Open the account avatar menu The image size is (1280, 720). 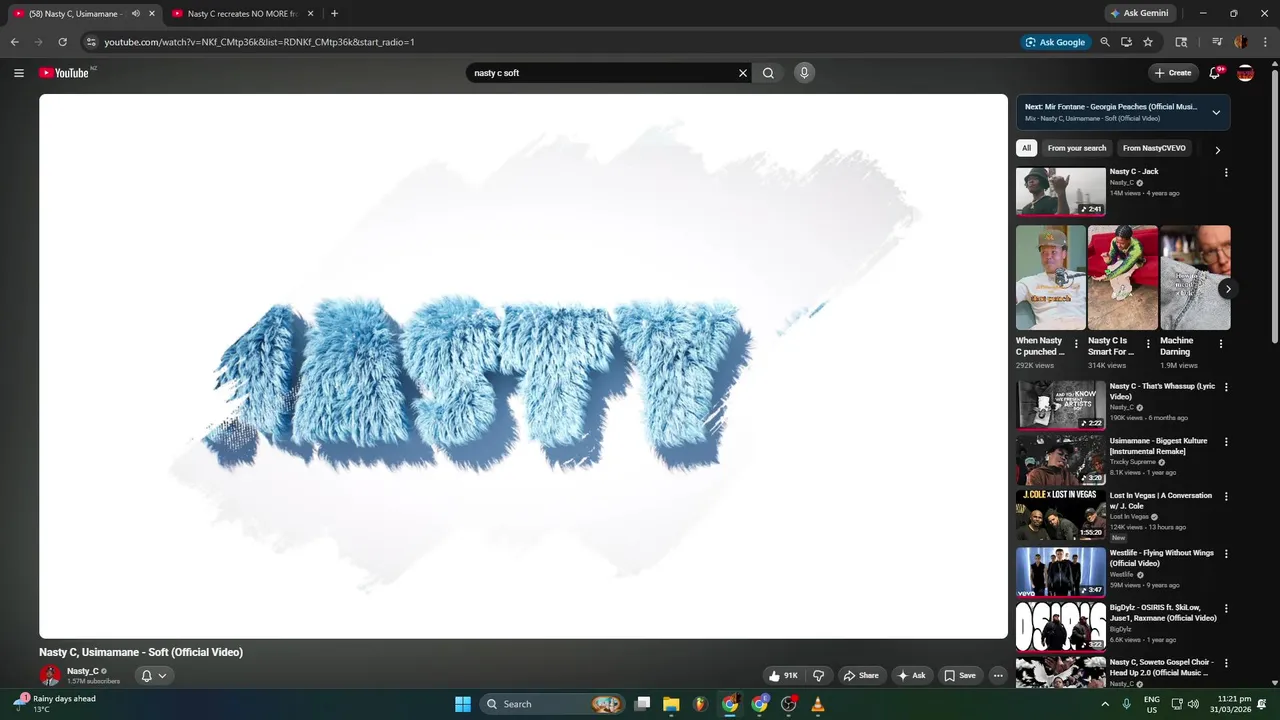1245,73
